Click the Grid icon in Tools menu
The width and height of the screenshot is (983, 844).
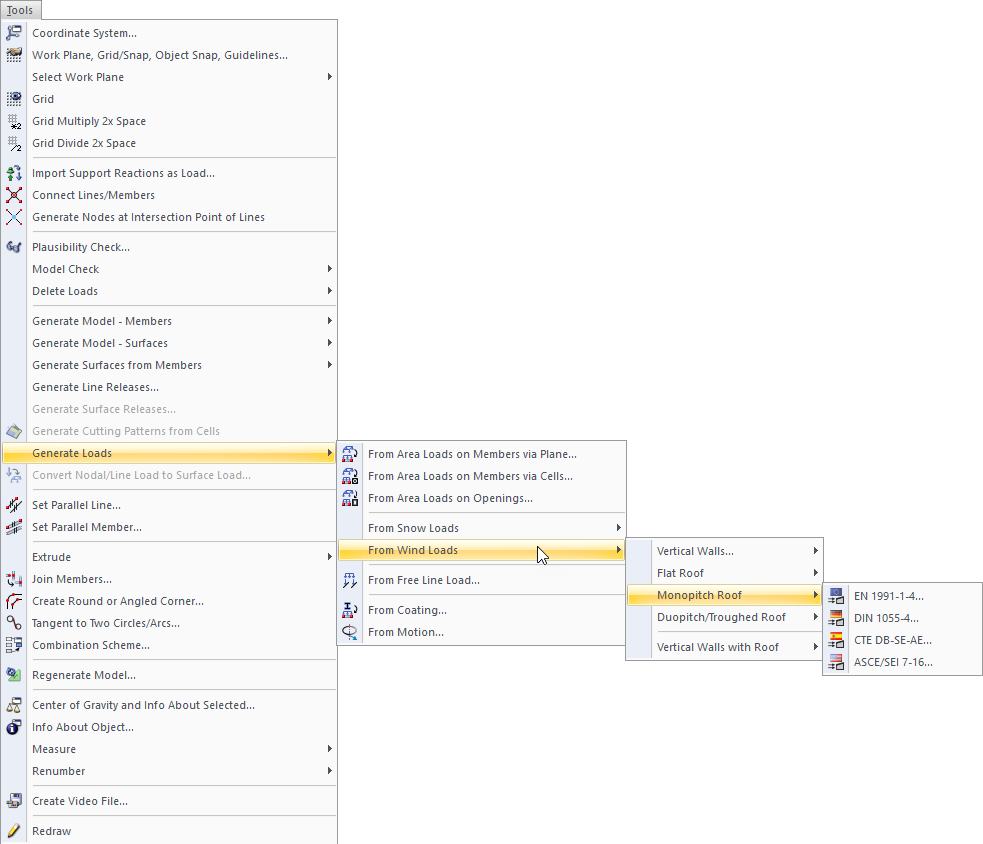14,99
